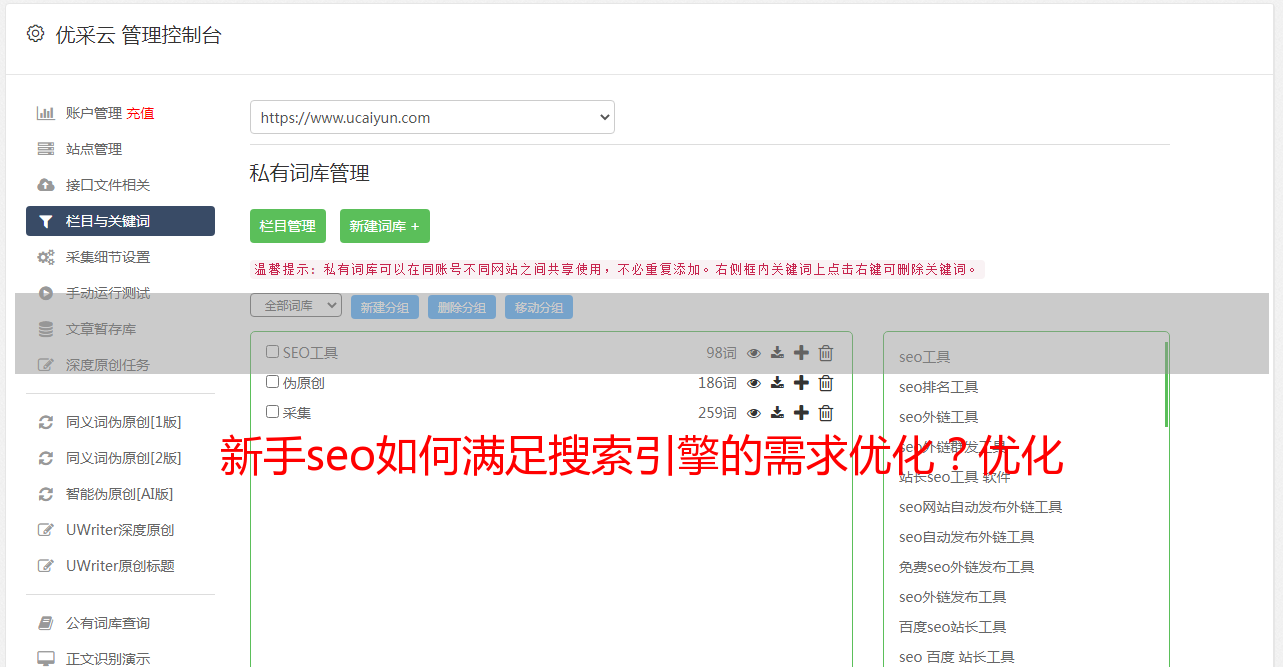This screenshot has height=667, width=1283.
Task: Select keyword seo外链工具
Action: [x=938, y=417]
